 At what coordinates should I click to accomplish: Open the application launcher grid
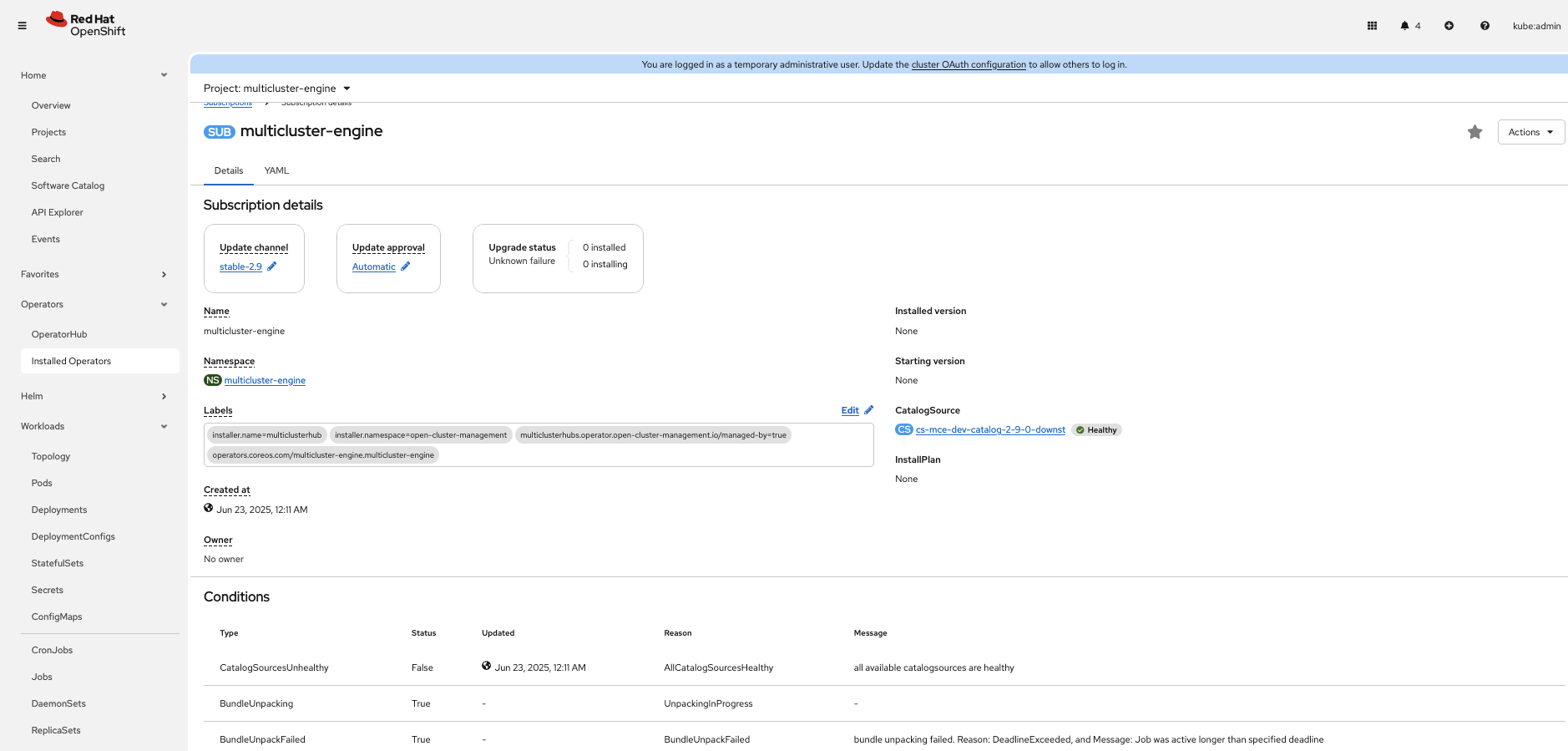pyautogui.click(x=1372, y=26)
